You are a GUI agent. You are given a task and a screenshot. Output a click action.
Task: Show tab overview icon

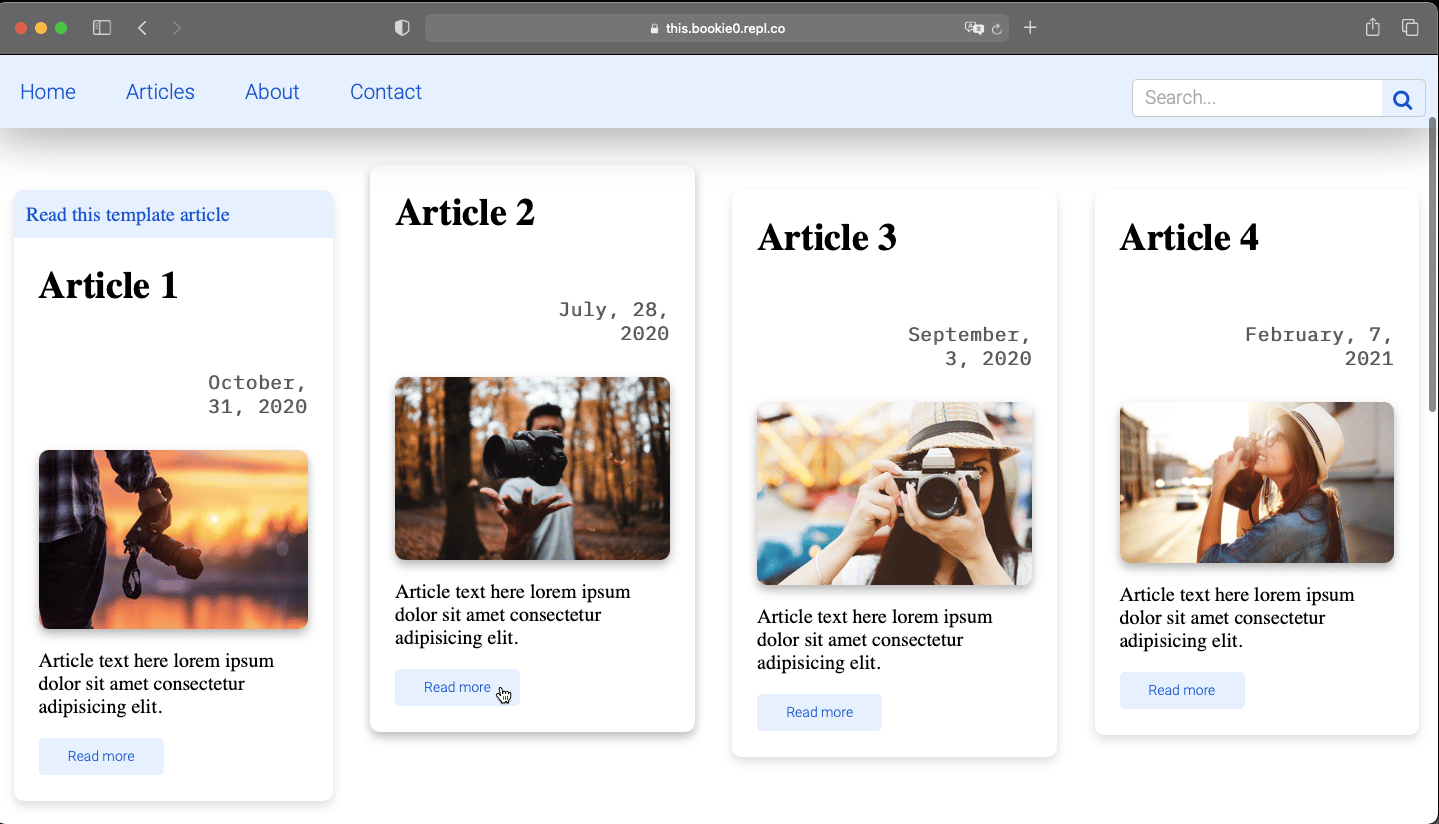(1410, 28)
